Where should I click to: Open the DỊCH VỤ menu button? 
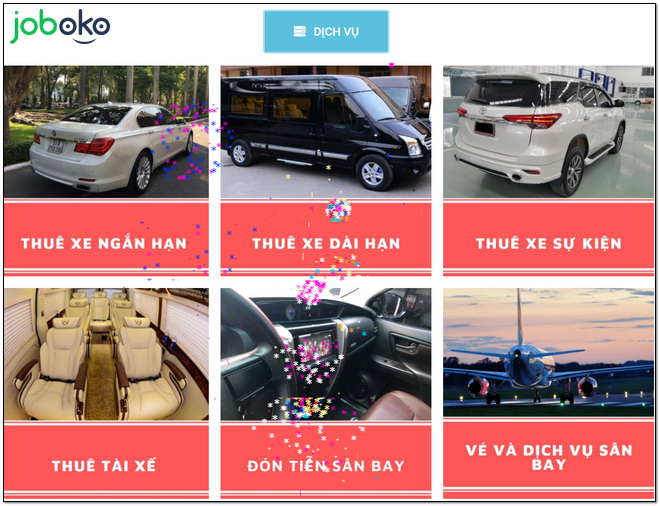click(326, 32)
